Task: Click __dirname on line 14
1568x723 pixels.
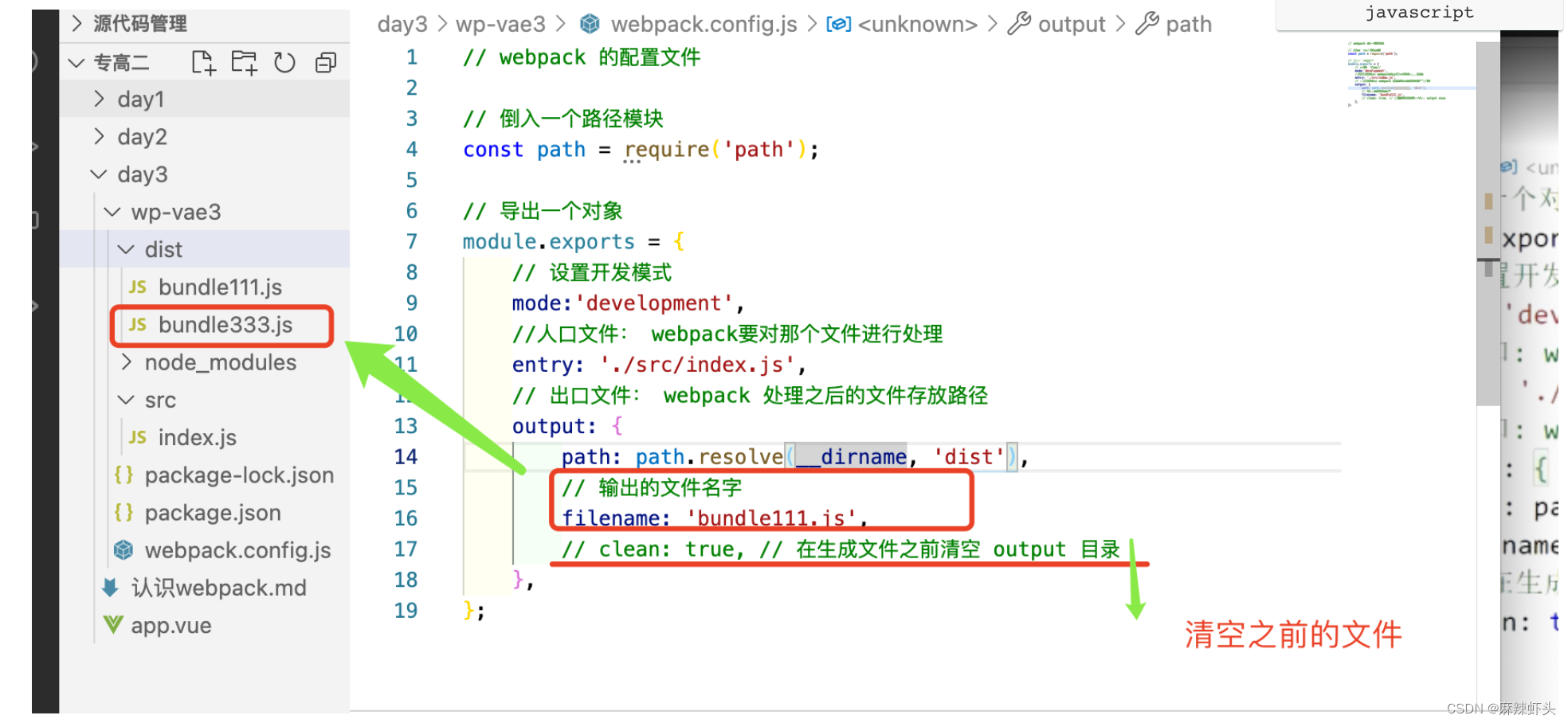Action: (x=851, y=457)
